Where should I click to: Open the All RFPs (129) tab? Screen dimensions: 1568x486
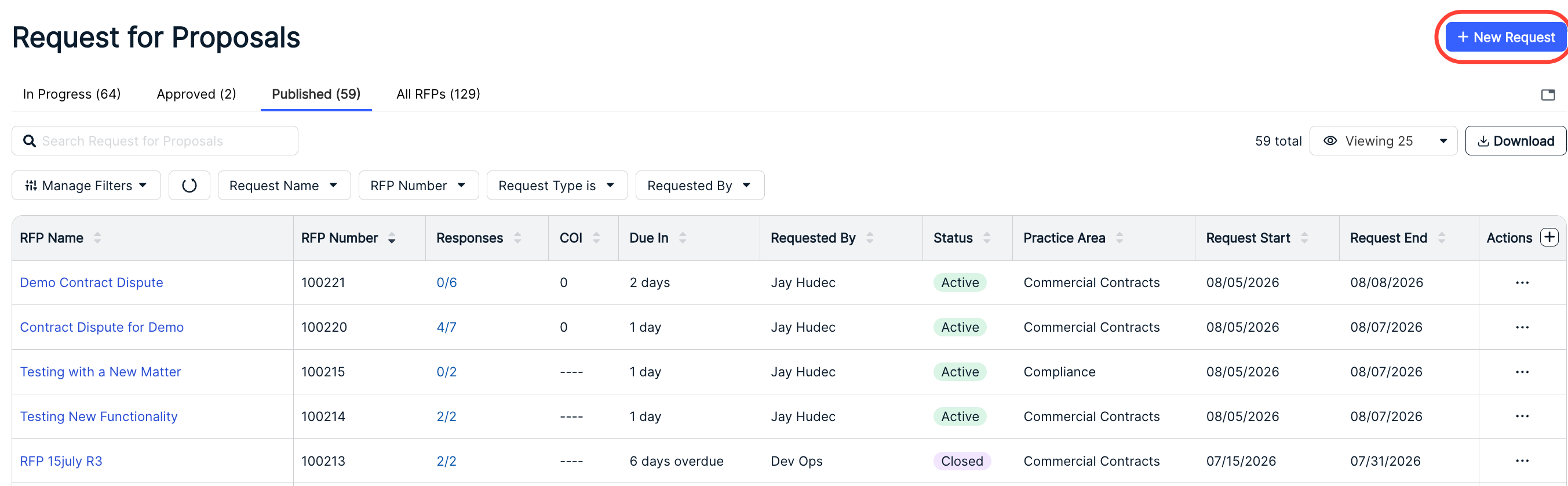[x=438, y=94]
